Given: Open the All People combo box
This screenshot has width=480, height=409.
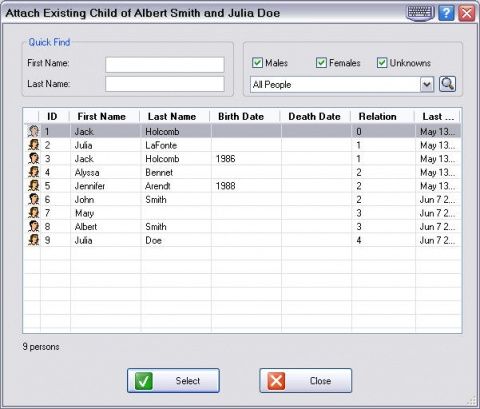Looking at the screenshot, I should 342,85.
